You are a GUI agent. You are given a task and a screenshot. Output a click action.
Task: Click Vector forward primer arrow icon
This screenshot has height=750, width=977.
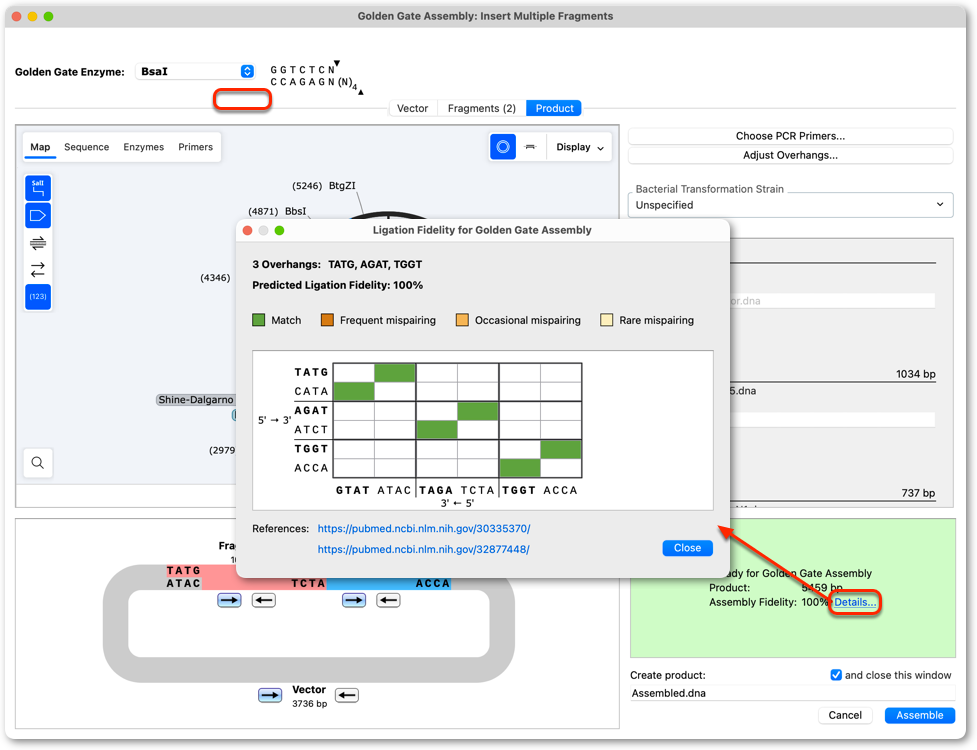point(270,695)
